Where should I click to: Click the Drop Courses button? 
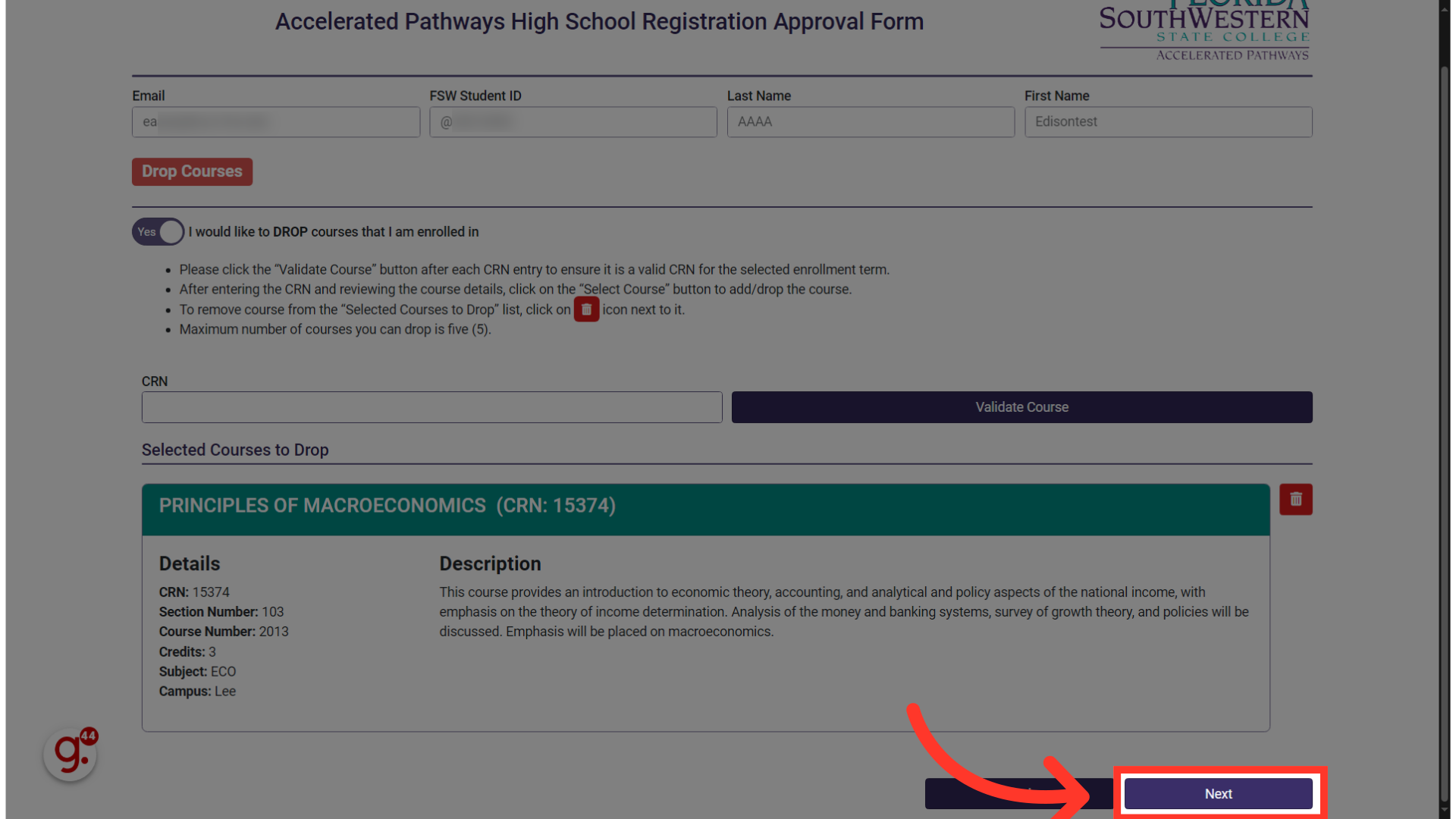point(192,171)
